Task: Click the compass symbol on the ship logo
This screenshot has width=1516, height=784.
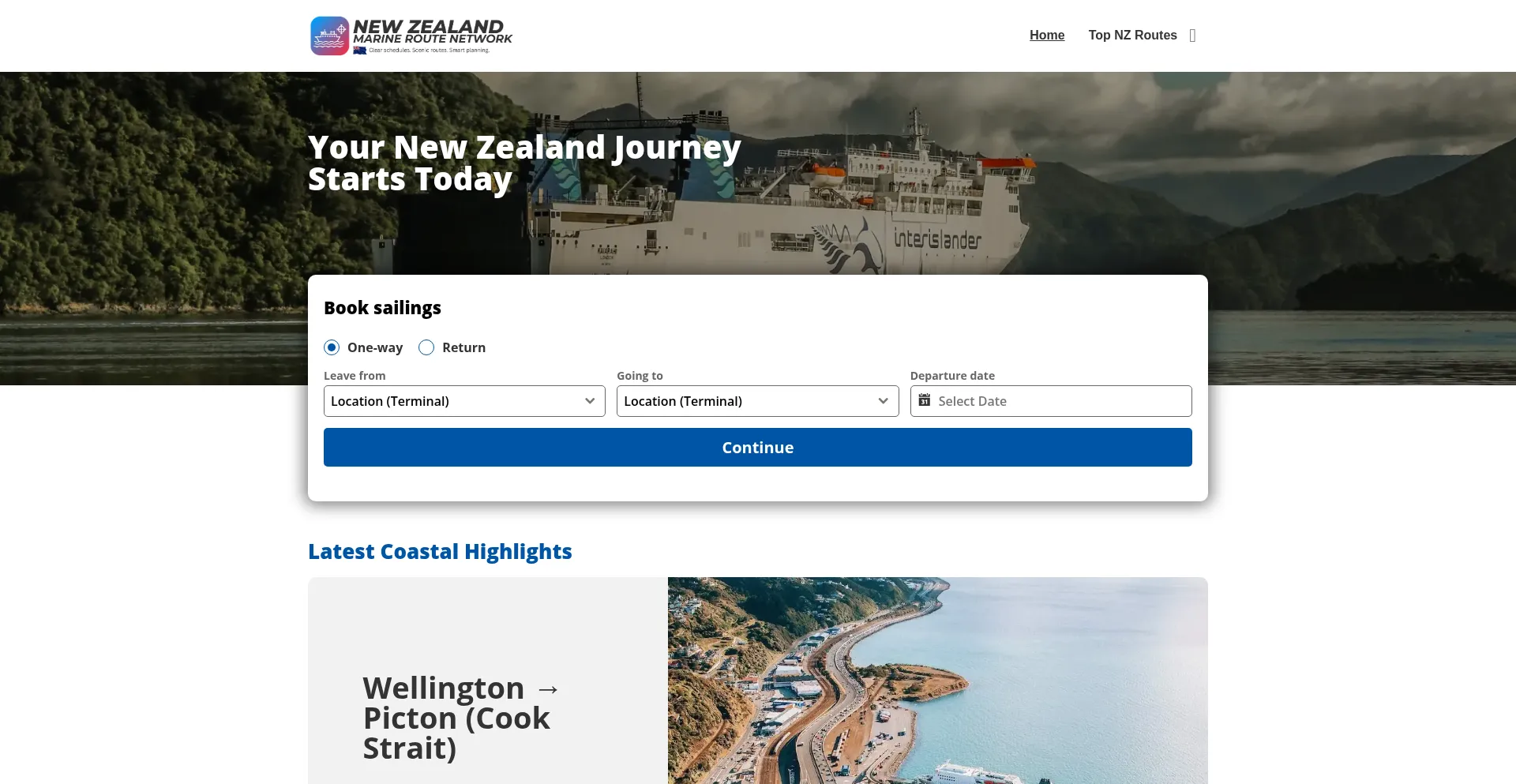Action: click(340, 30)
